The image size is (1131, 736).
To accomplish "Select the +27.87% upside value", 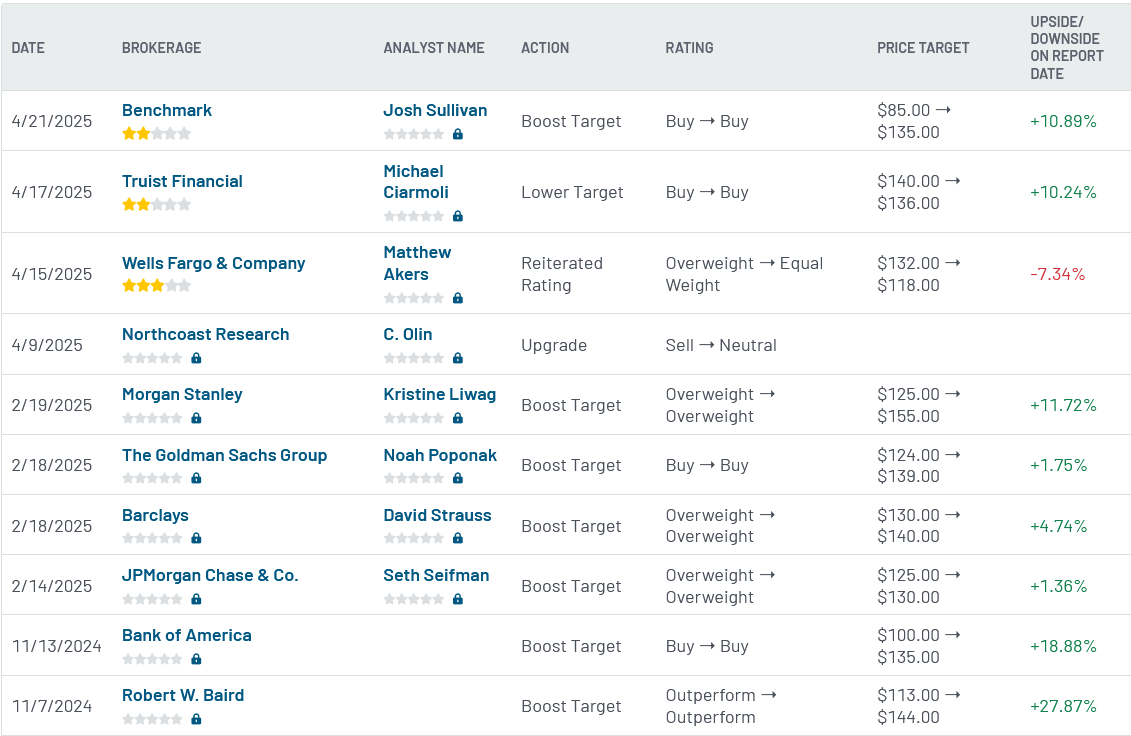I will 1063,706.
